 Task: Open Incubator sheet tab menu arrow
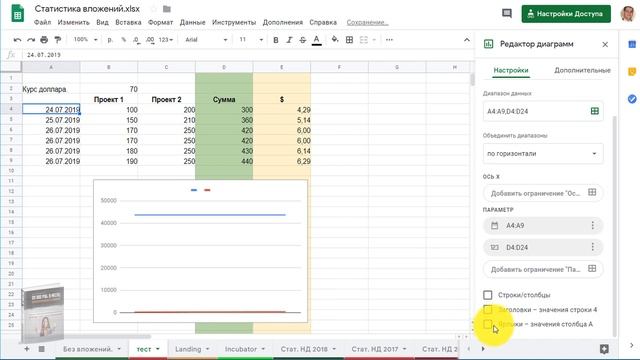263,349
